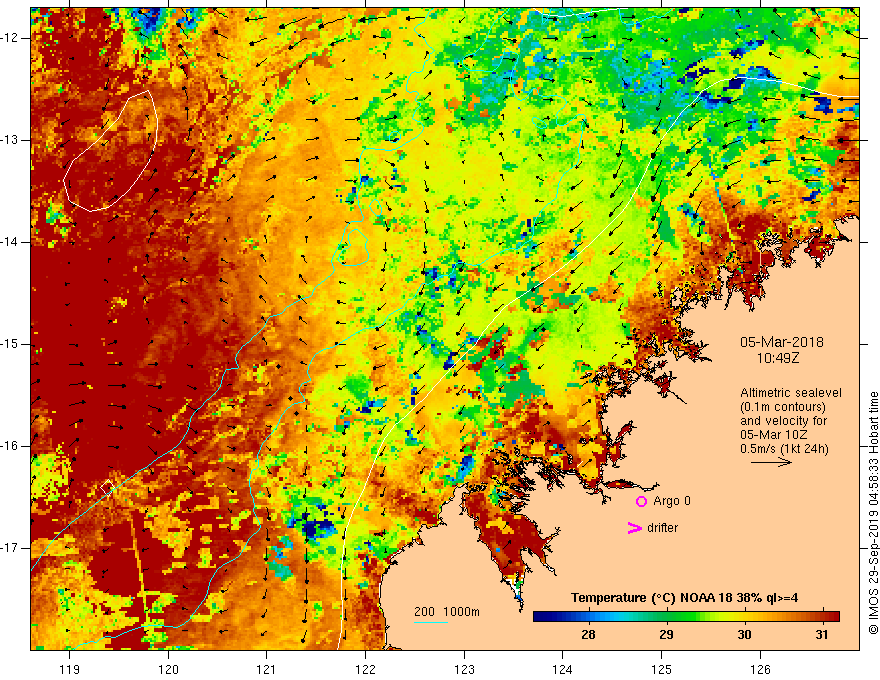Click latitude axis label -17
The width and height of the screenshot is (880, 680).
click(x=10, y=548)
